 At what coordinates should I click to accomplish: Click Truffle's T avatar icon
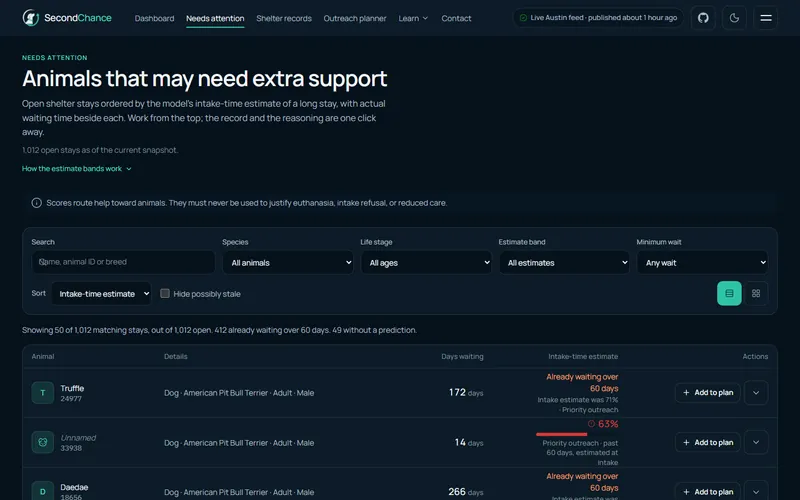coord(42,393)
